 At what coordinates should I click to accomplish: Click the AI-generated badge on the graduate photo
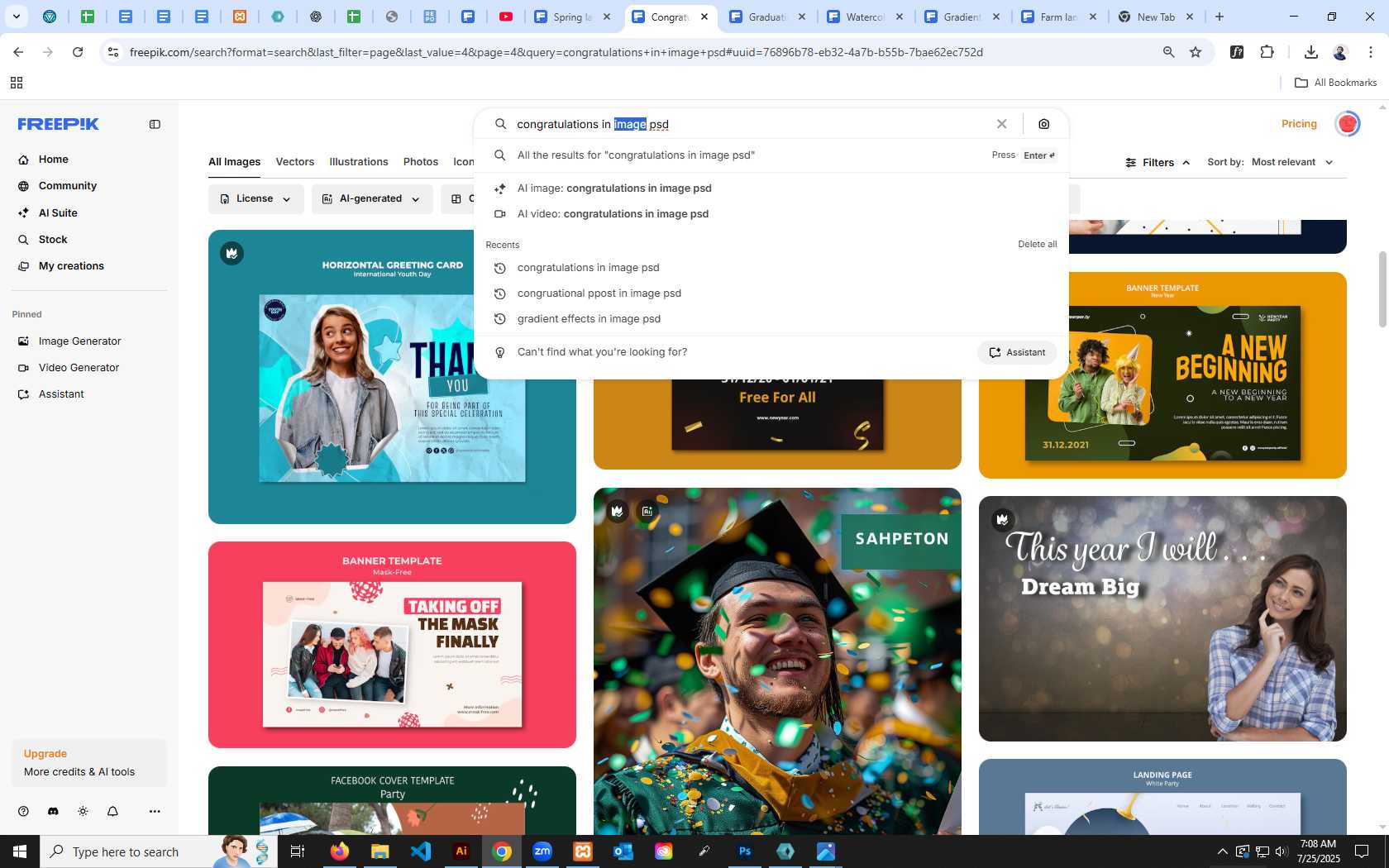pyautogui.click(x=647, y=511)
